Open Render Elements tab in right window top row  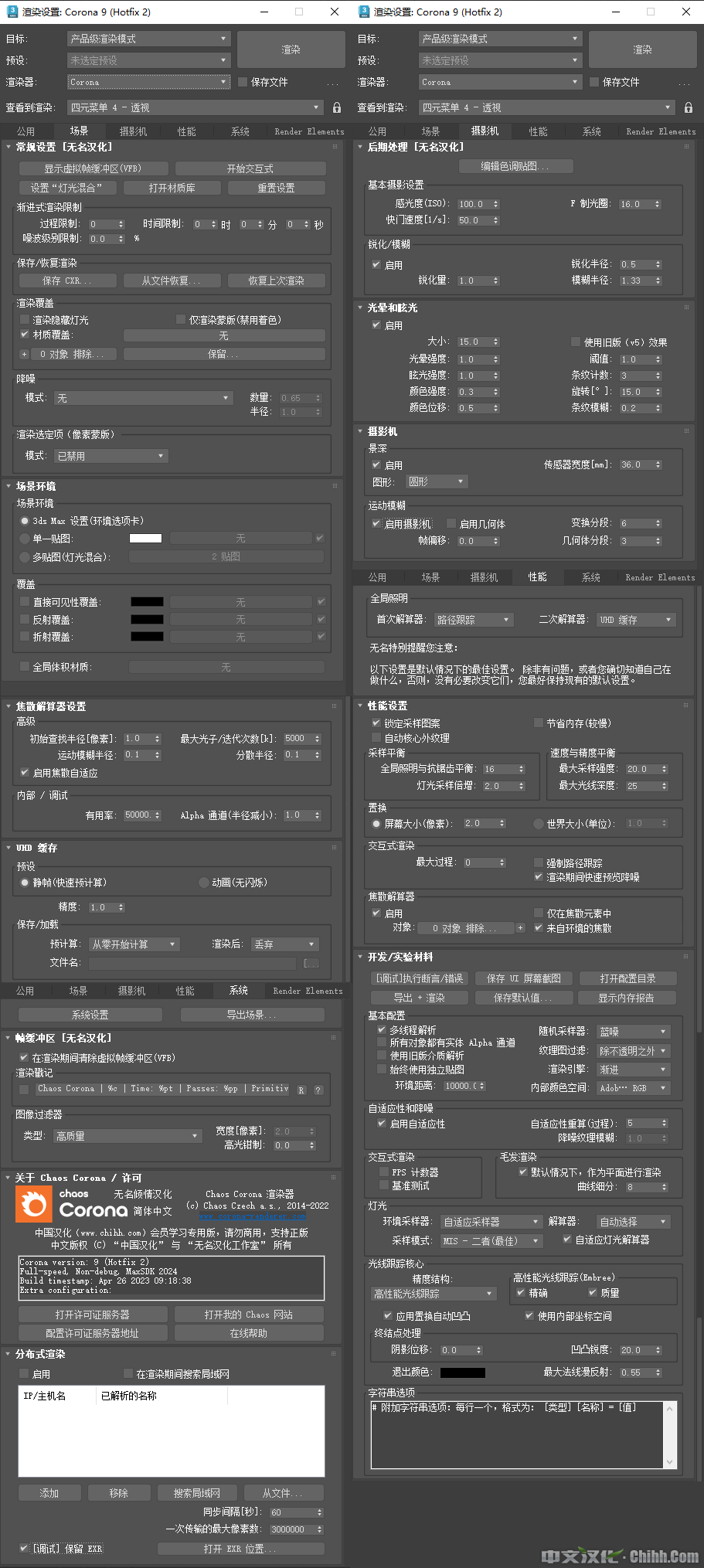[x=661, y=131]
